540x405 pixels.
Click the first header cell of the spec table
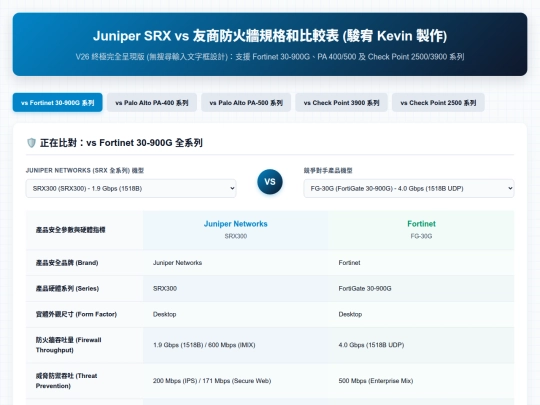pos(84,230)
